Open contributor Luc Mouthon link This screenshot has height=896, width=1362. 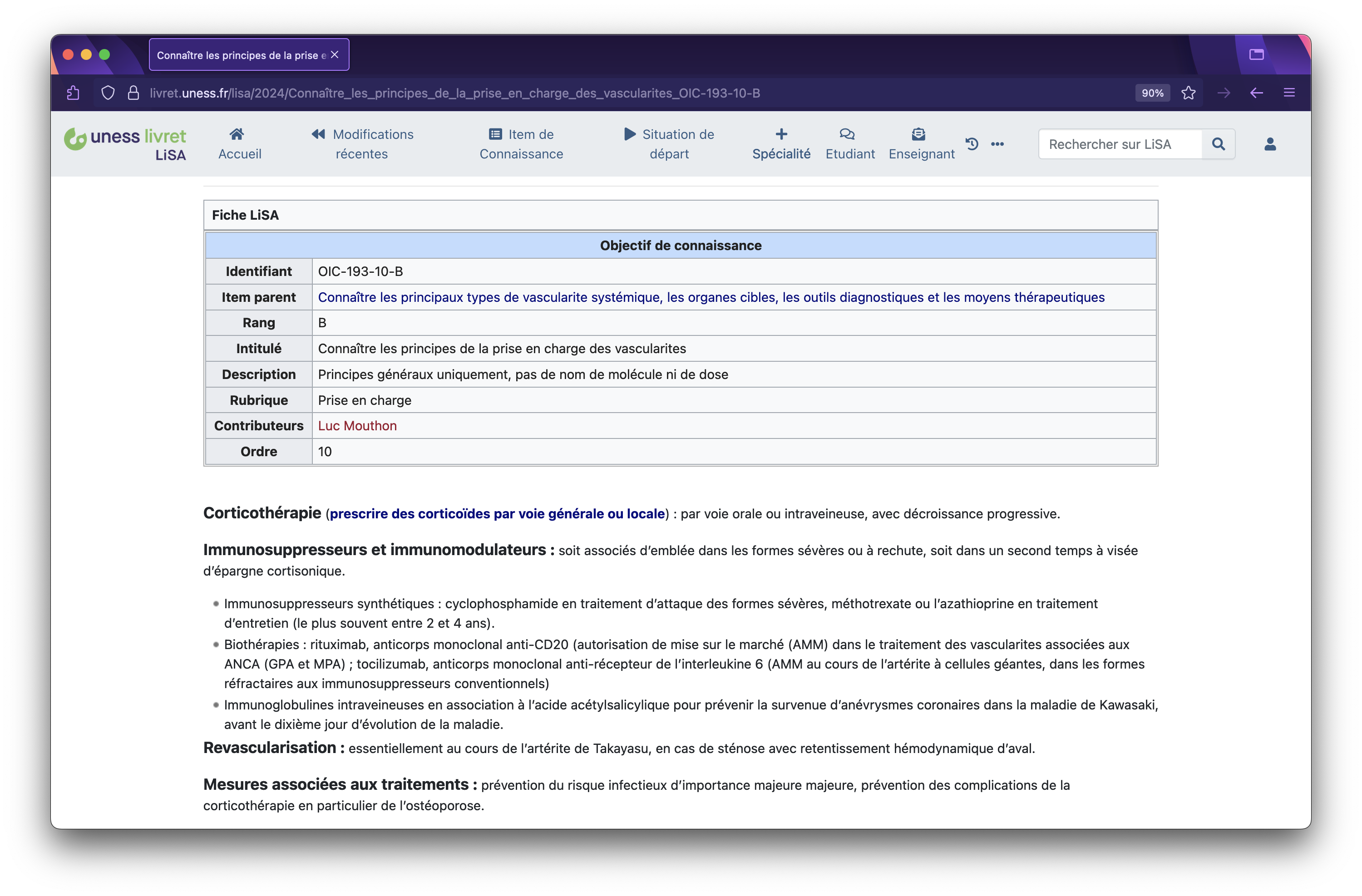[x=357, y=426]
